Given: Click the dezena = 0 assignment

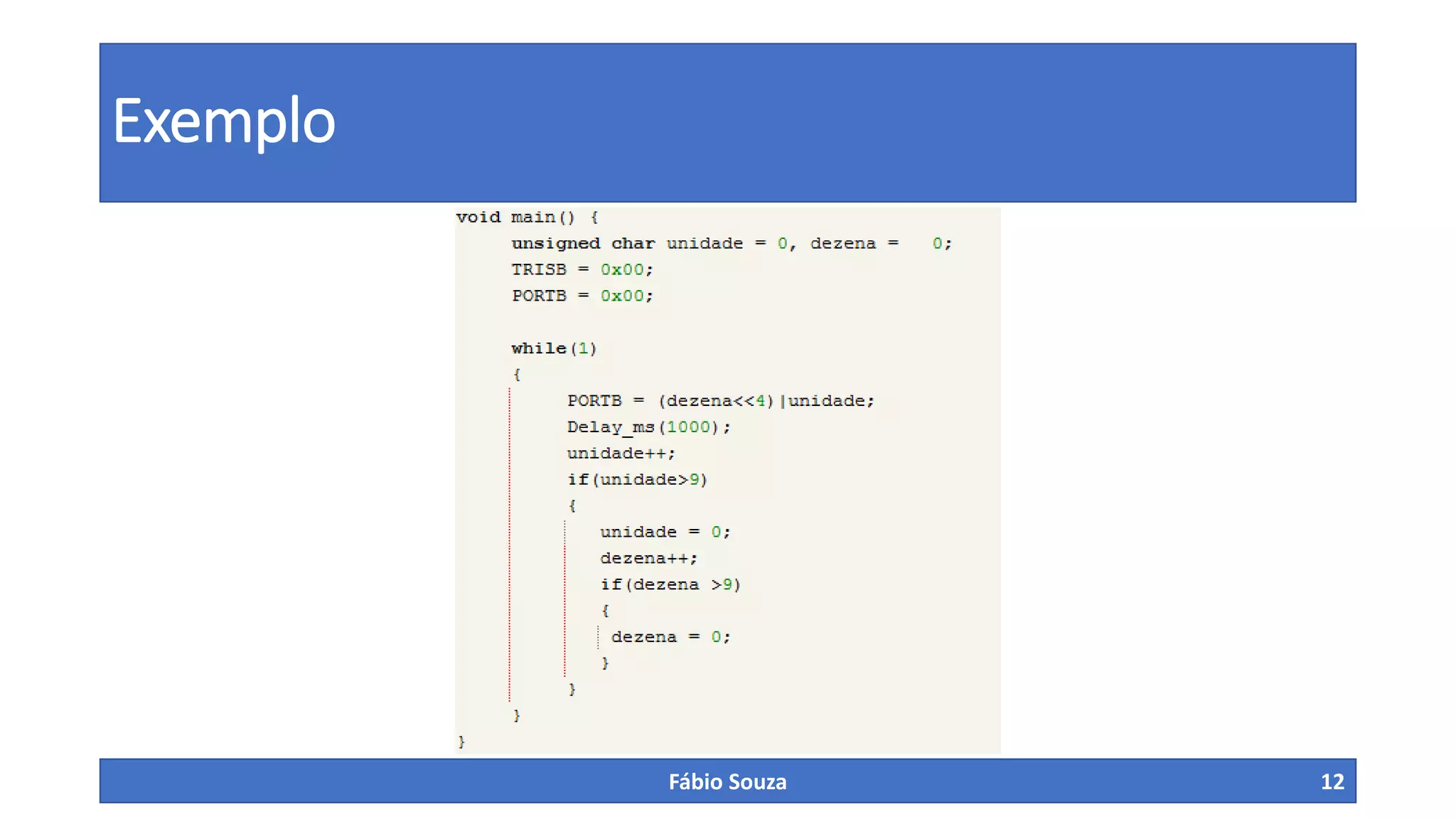Looking at the screenshot, I should tap(670, 637).
